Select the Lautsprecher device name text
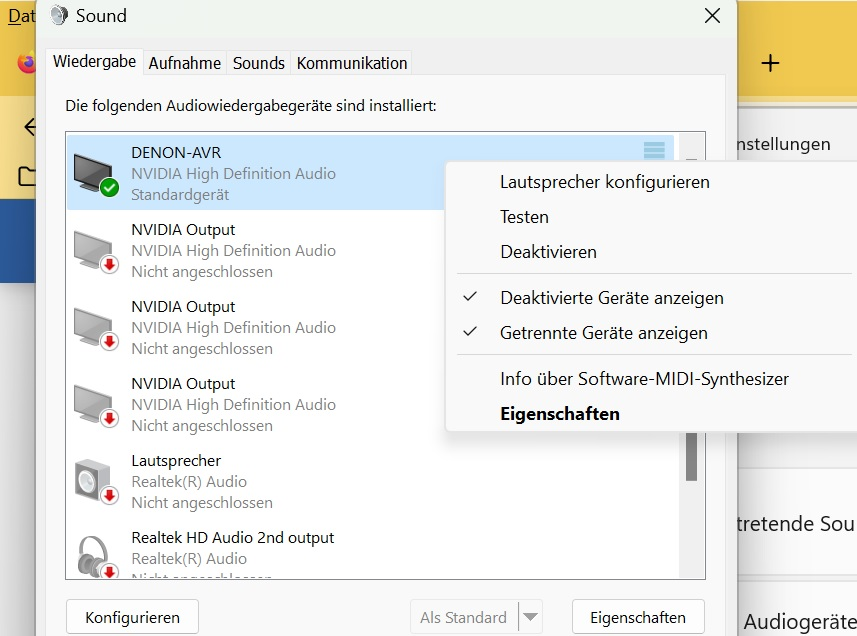857x636 pixels. click(x=176, y=461)
